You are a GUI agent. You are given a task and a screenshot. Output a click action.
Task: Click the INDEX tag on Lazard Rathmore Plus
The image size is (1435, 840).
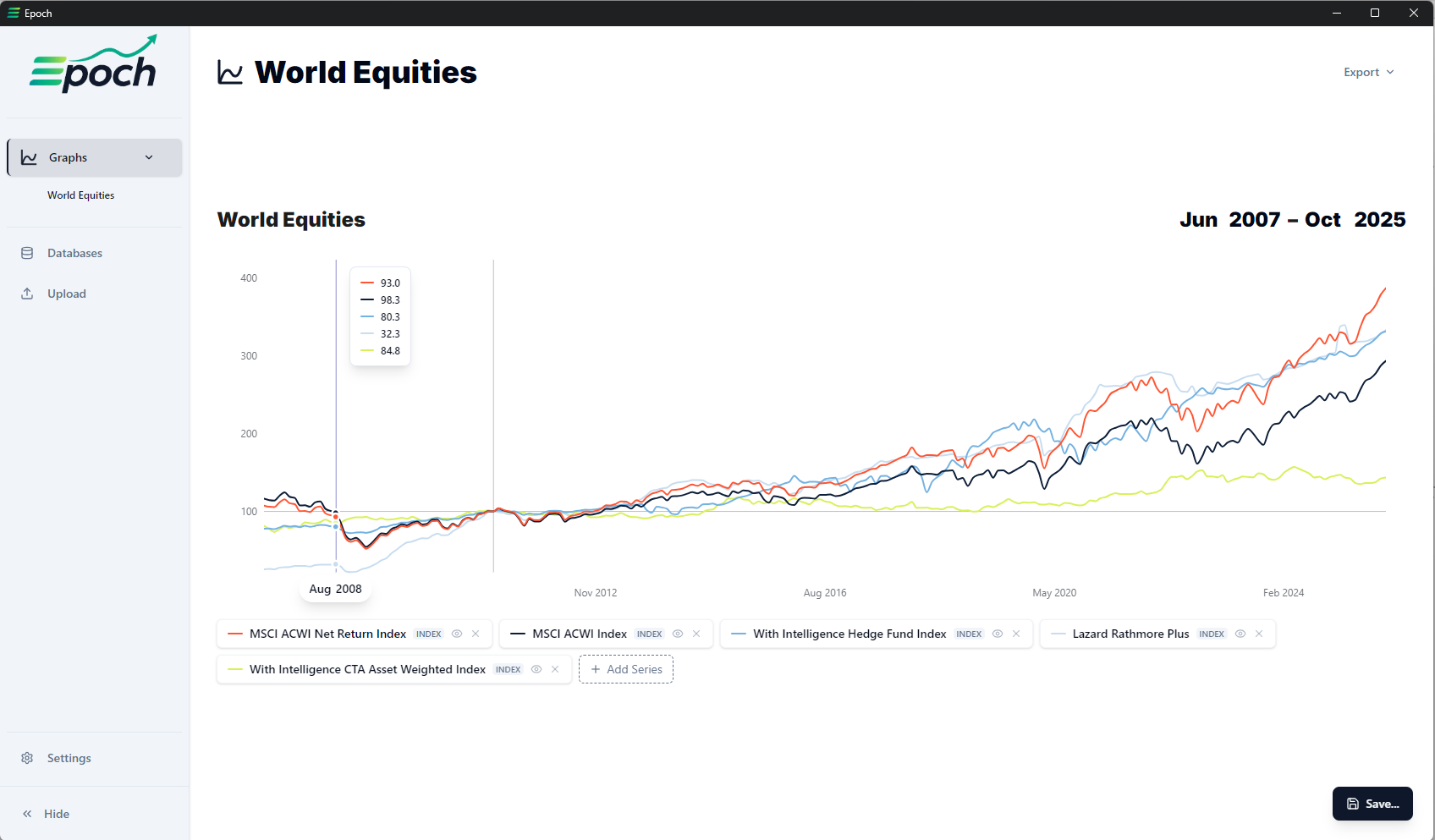pyautogui.click(x=1212, y=634)
